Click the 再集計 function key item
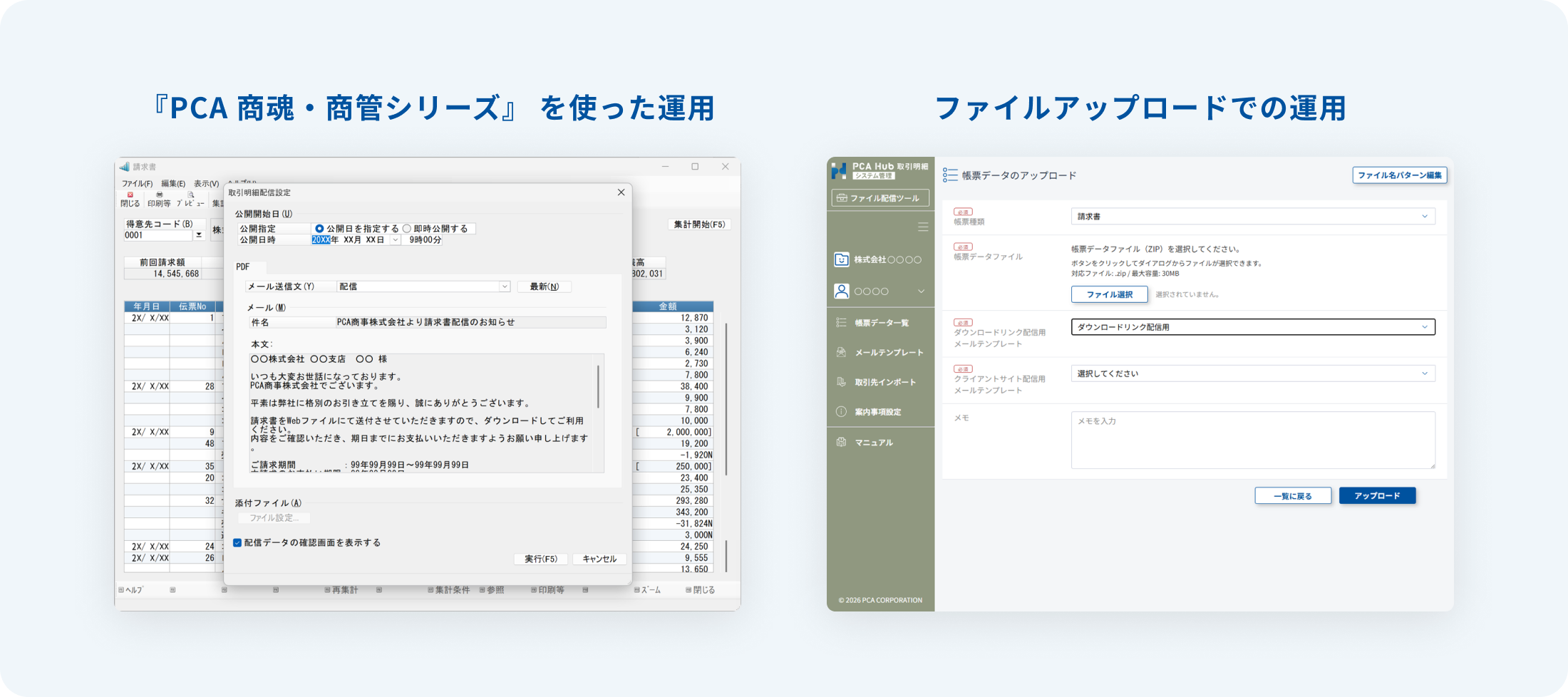 coord(341,590)
